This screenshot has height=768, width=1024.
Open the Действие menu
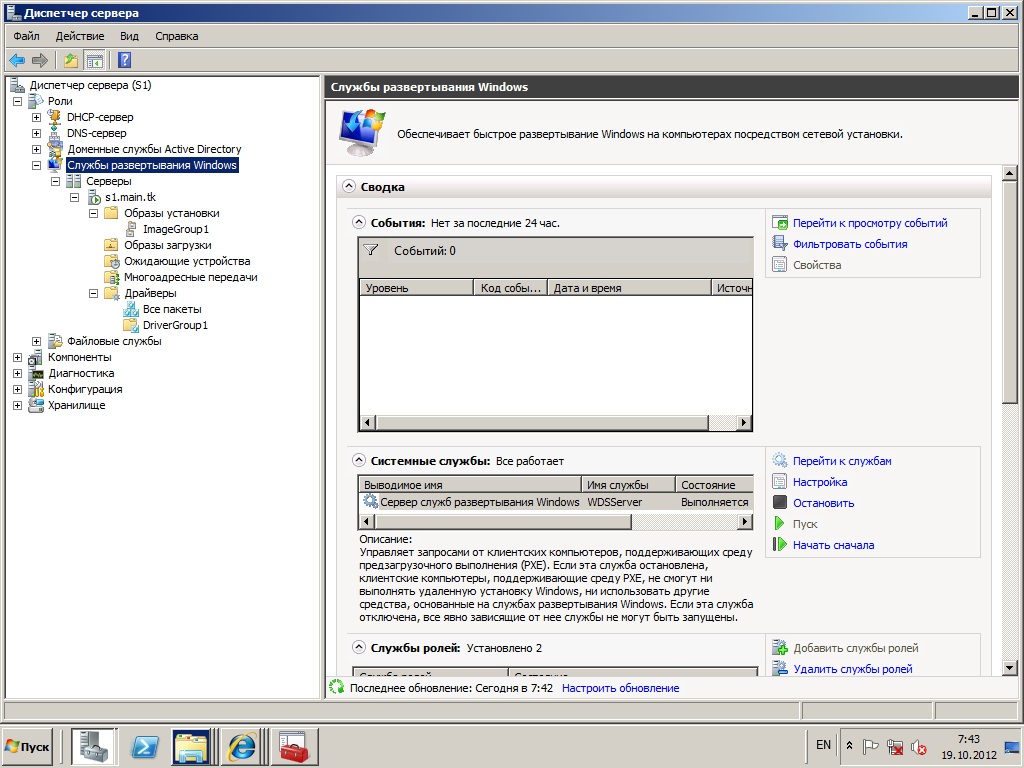80,36
